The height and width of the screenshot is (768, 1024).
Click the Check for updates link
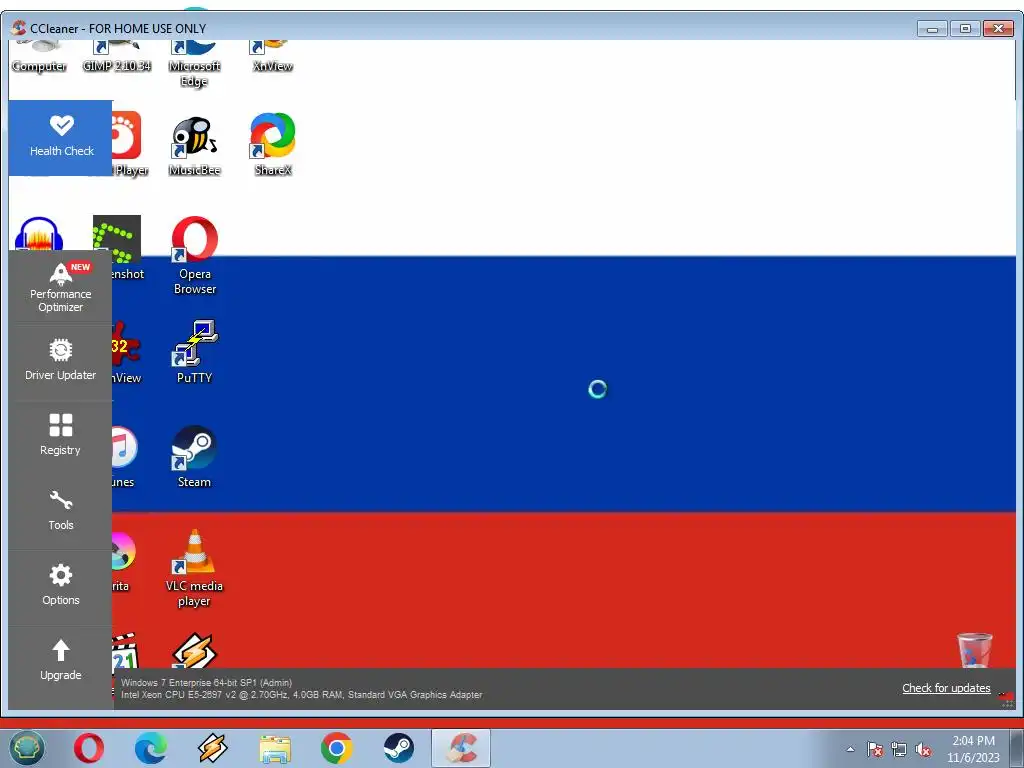(946, 688)
